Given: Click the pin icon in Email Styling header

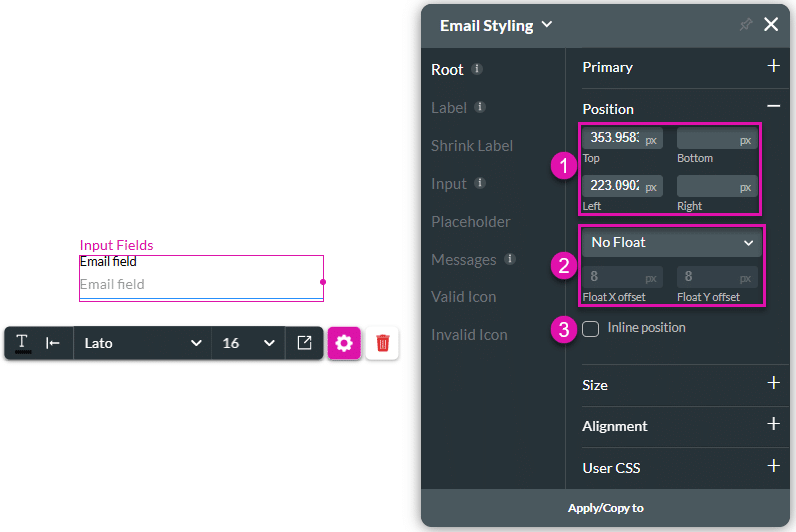Looking at the screenshot, I should (745, 25).
